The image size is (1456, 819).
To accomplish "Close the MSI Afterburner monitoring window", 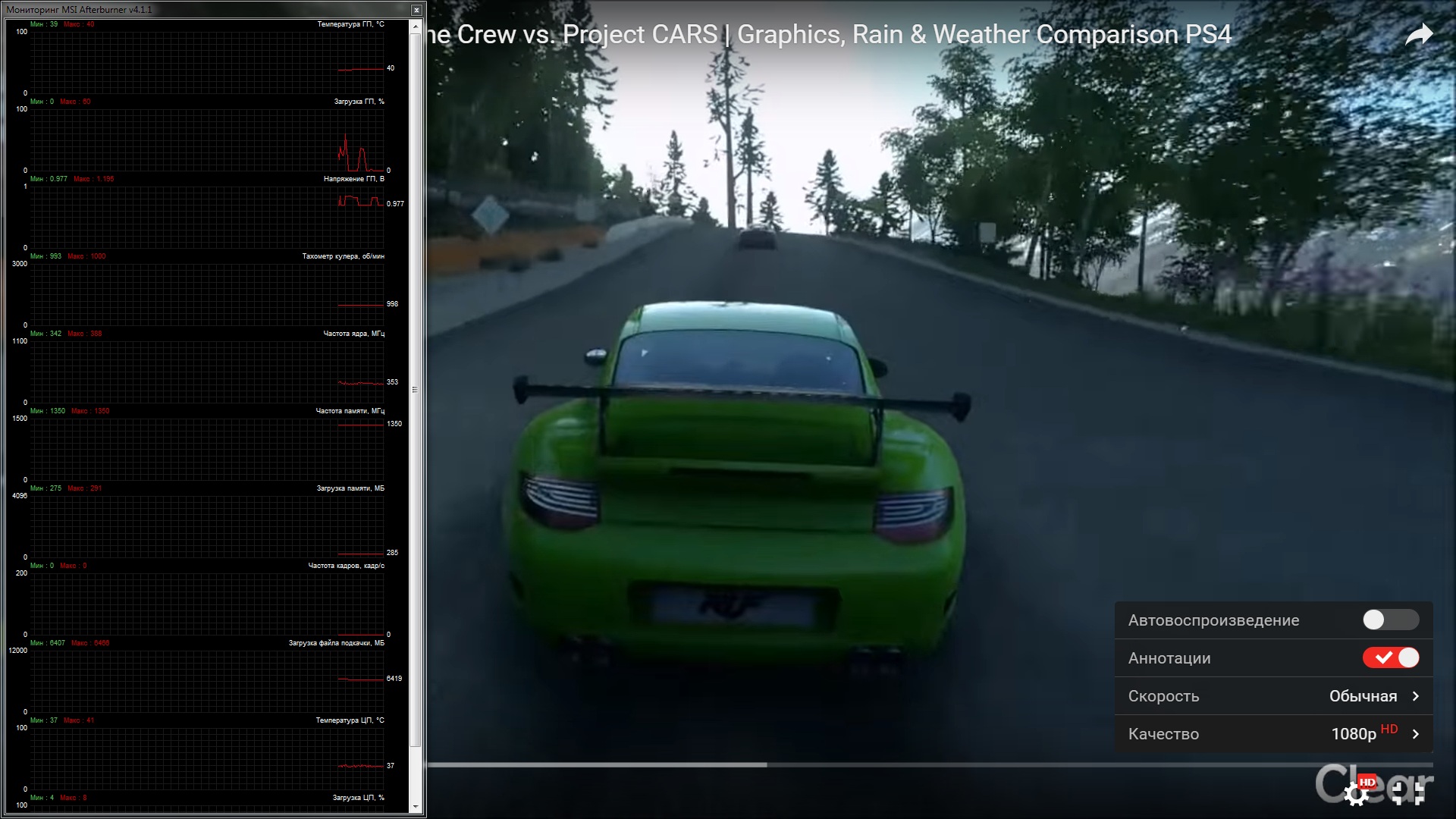I will tap(416, 10).
